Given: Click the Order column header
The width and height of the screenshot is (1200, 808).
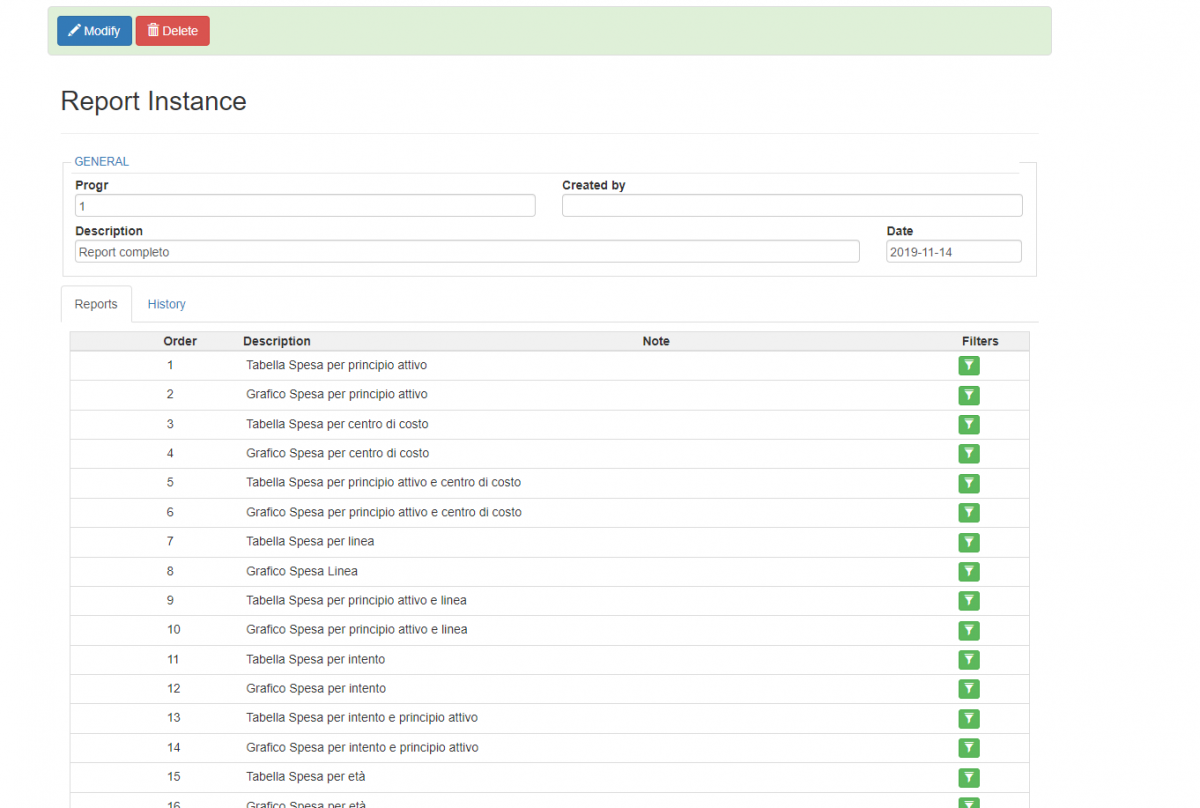Looking at the screenshot, I should point(180,341).
